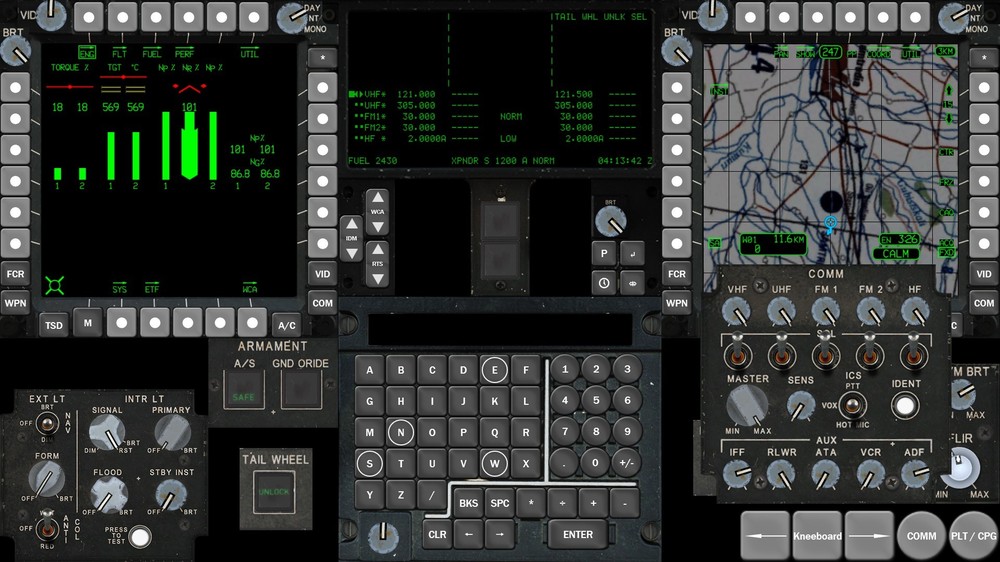Click the IDM up arrow
Screen dimensions: 1000x562
(x=351, y=224)
